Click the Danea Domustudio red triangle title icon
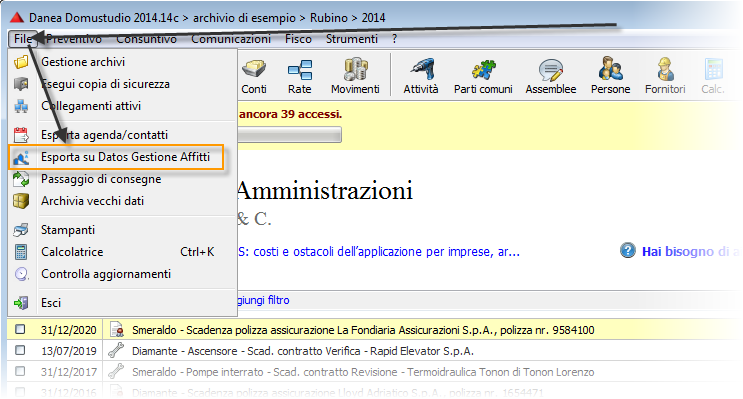Viewport: 743px width, 399px height. [x=17, y=18]
